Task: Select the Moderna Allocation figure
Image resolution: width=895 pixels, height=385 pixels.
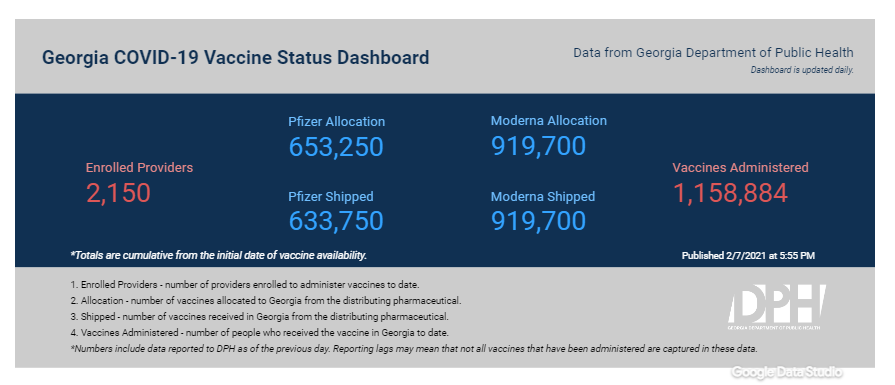Action: (x=538, y=146)
